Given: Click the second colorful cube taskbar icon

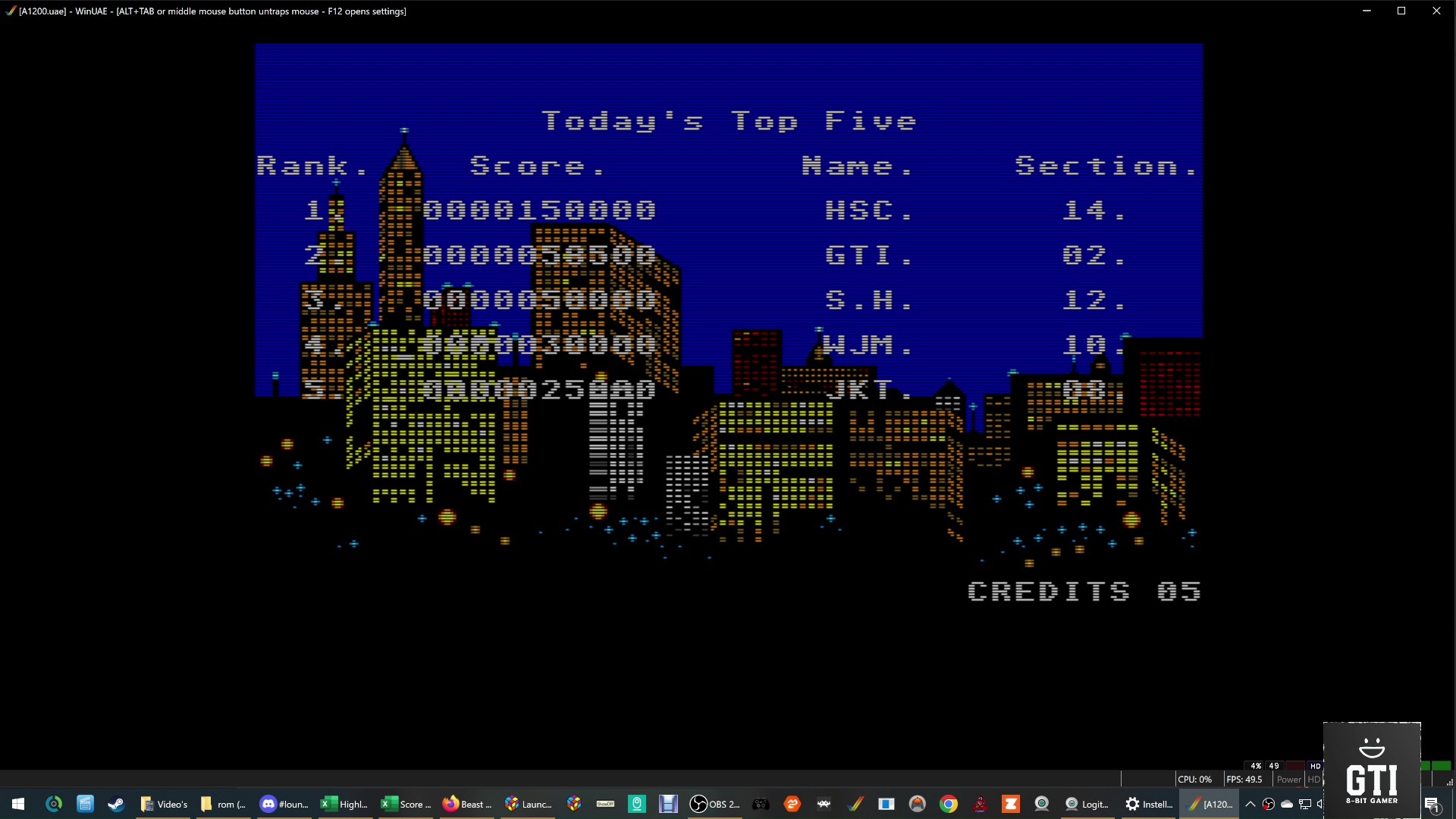Looking at the screenshot, I should pos(574,804).
